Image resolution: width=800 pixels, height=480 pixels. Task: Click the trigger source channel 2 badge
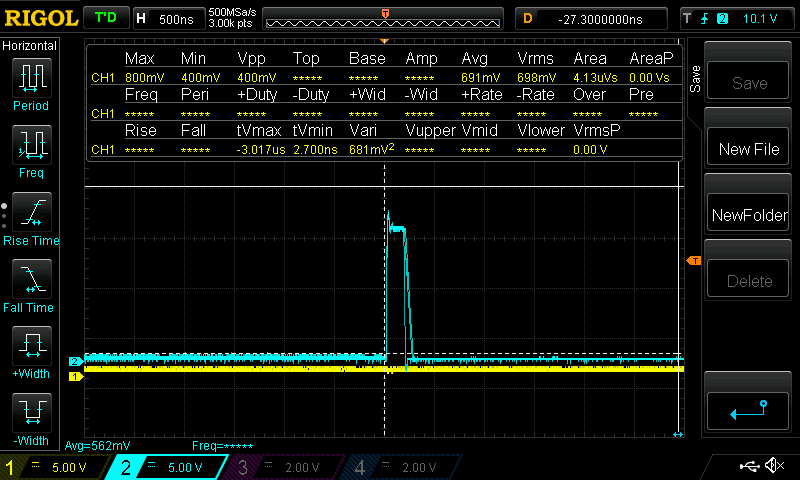click(722, 19)
